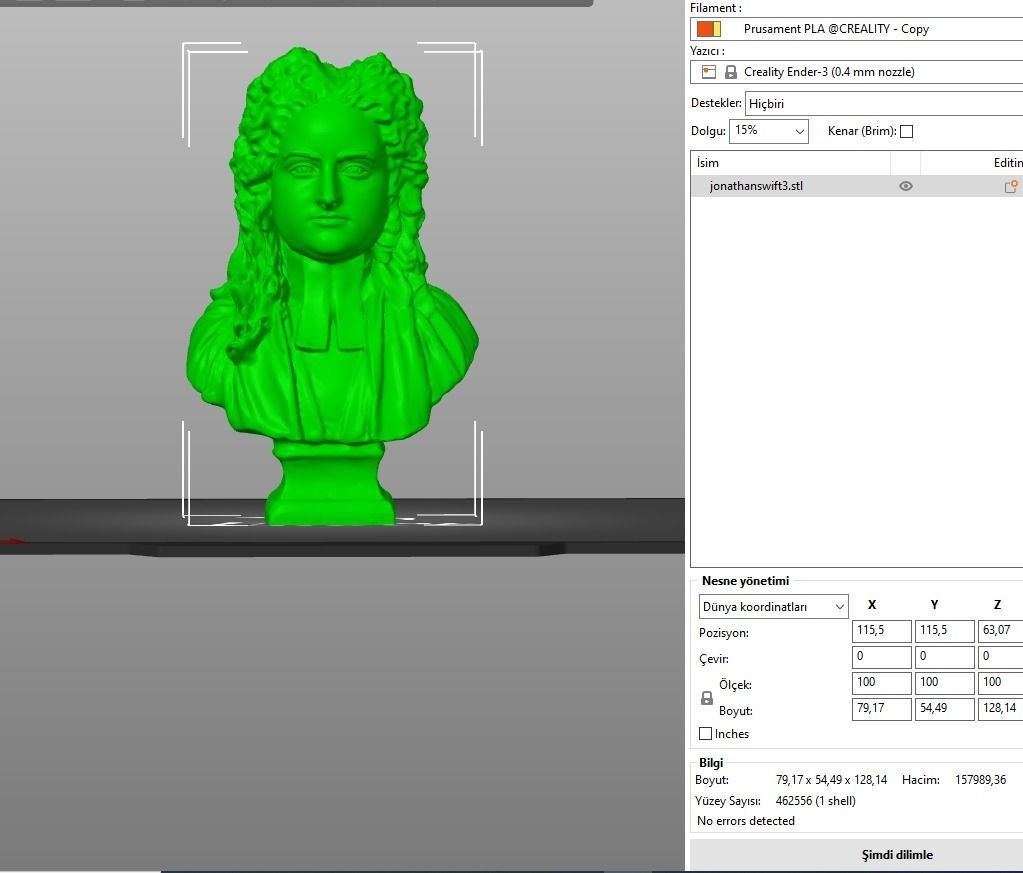This screenshot has height=873, width=1023.
Task: Click the Çevir Y rotation field
Action: [944, 657]
